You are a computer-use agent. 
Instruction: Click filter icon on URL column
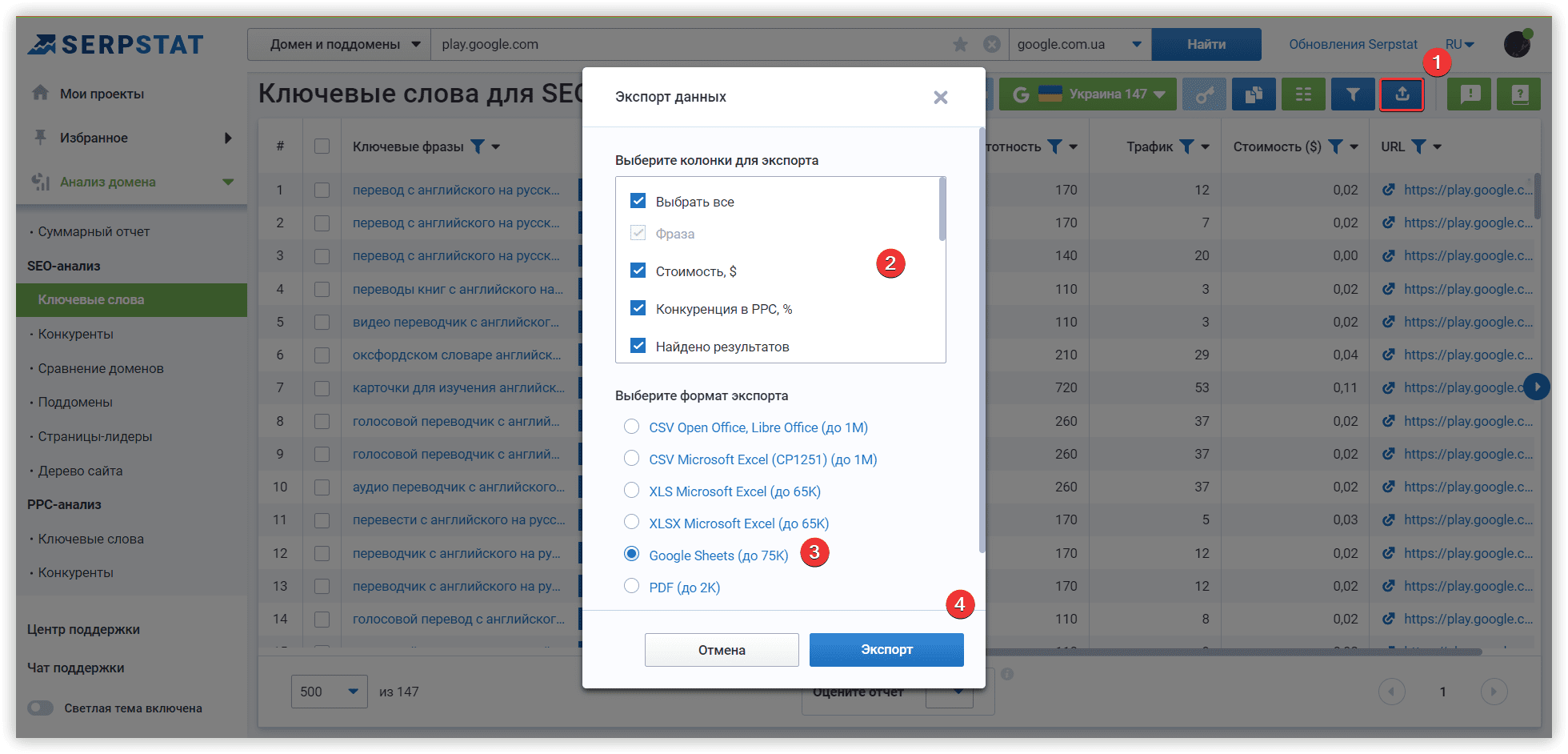click(x=1418, y=146)
